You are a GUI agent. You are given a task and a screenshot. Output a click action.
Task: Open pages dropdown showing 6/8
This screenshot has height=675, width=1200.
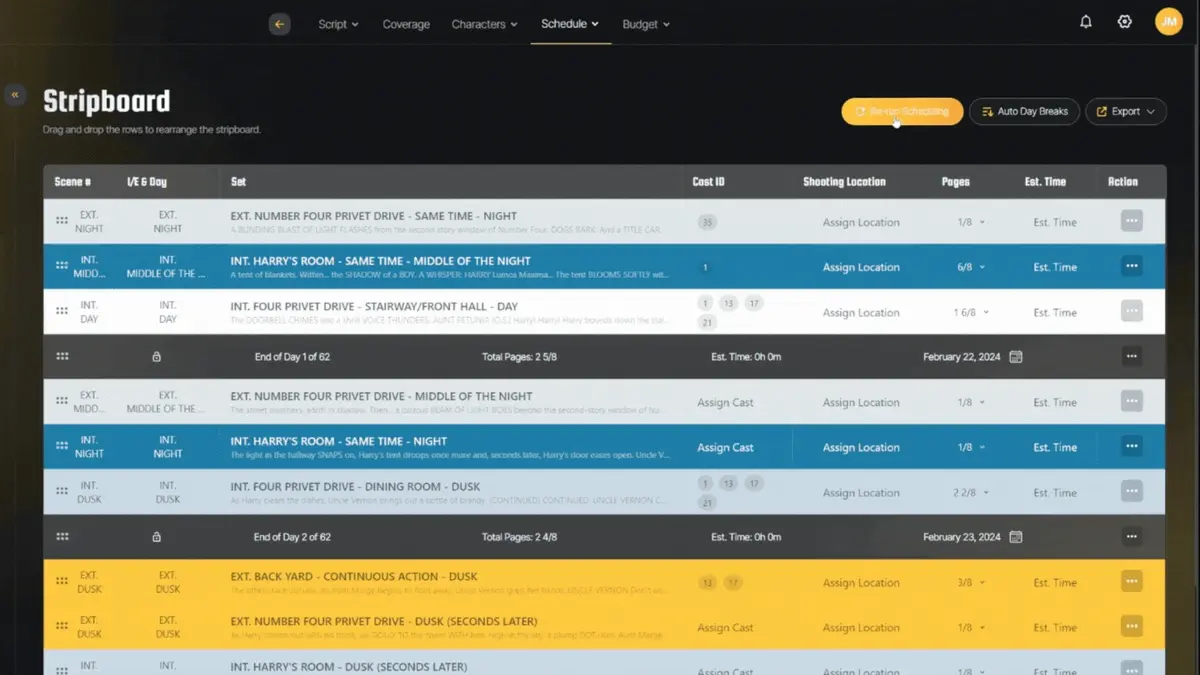click(972, 267)
